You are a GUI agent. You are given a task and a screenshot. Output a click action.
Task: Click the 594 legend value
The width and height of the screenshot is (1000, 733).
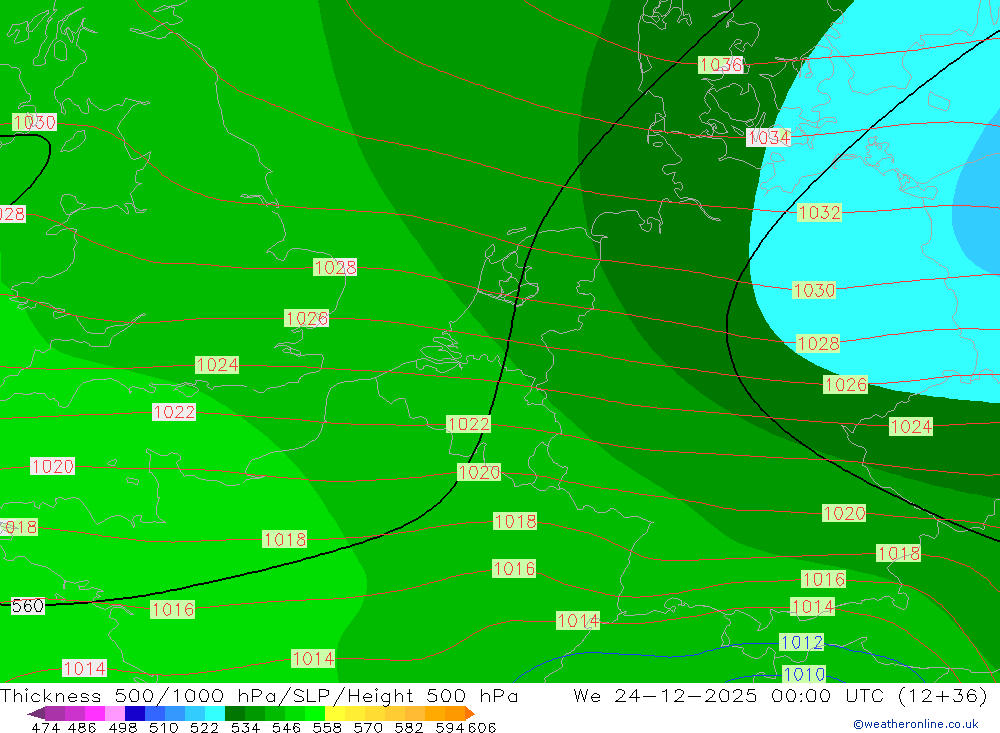click(450, 727)
